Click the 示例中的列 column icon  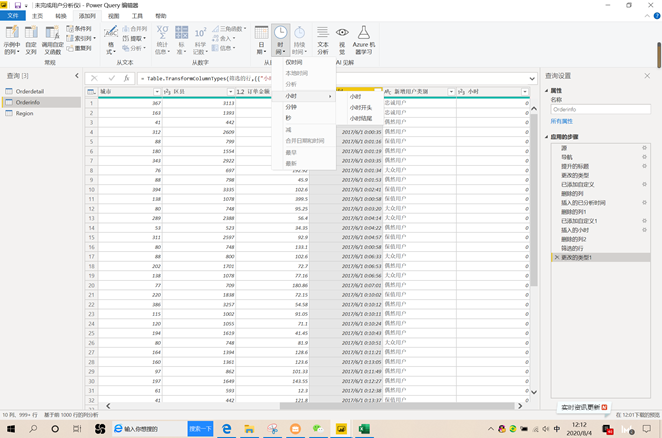(12, 33)
